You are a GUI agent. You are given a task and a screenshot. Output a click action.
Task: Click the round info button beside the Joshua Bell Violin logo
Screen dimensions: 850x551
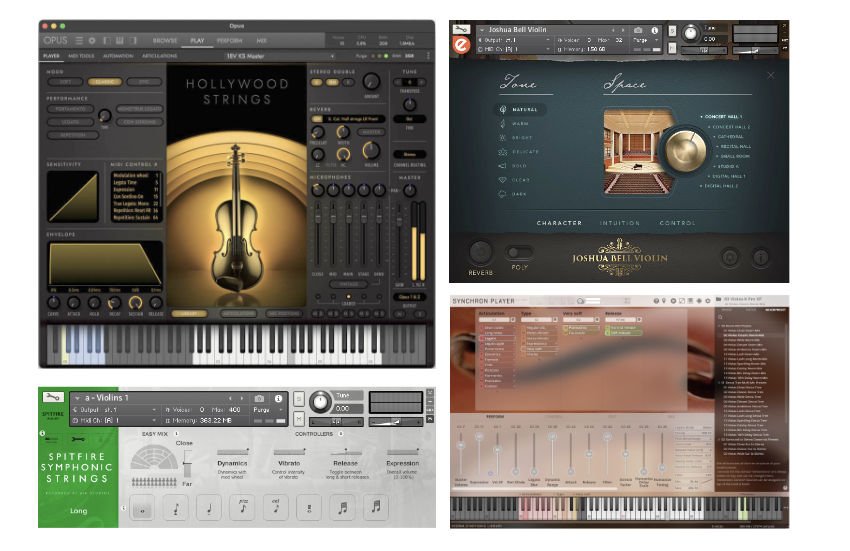(761, 258)
